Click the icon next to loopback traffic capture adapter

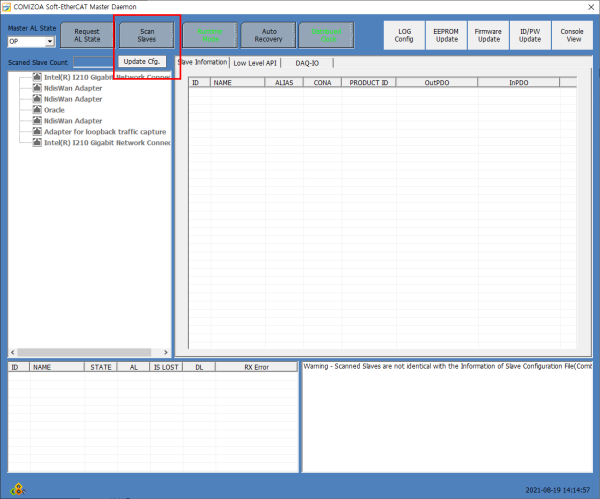(x=37, y=132)
